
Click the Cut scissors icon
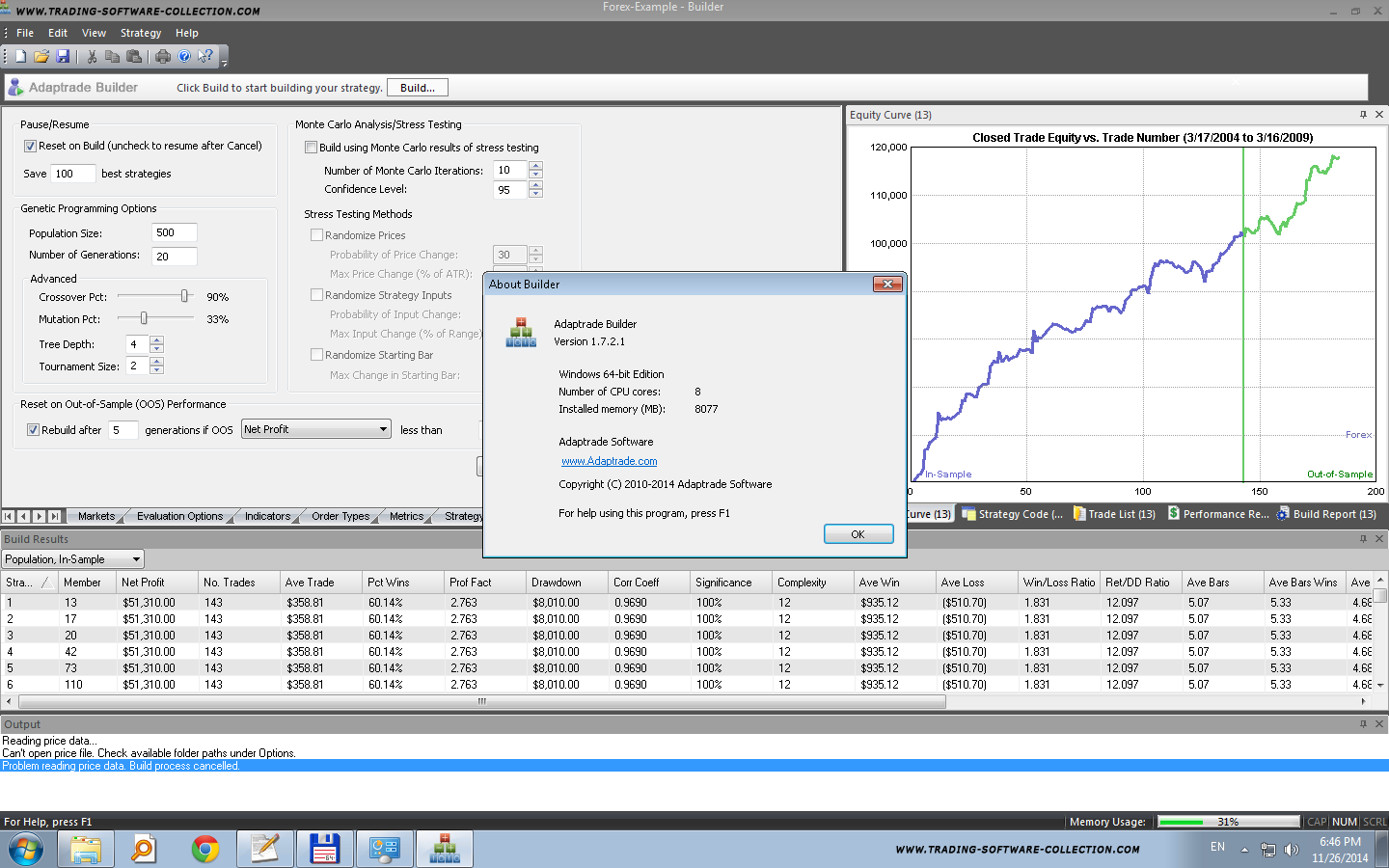(x=92, y=57)
